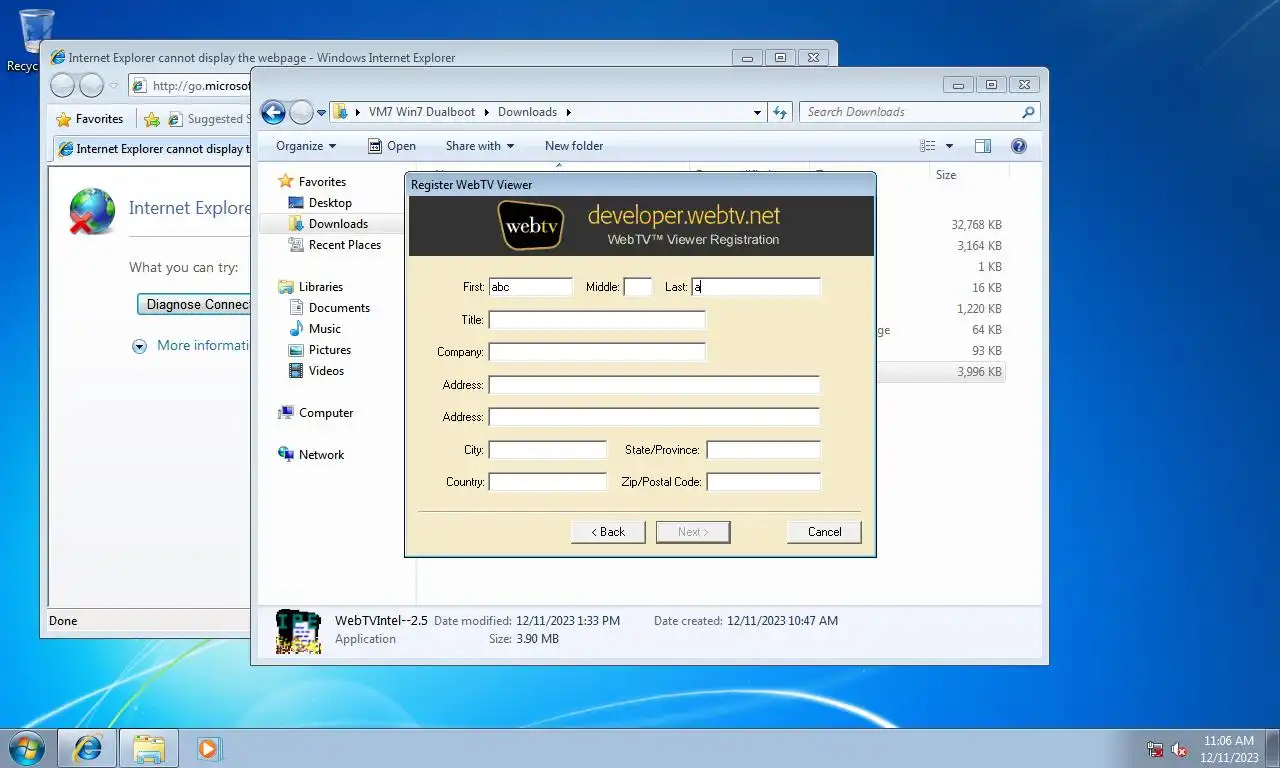
Task: Open Share with dropdown
Action: click(x=479, y=146)
